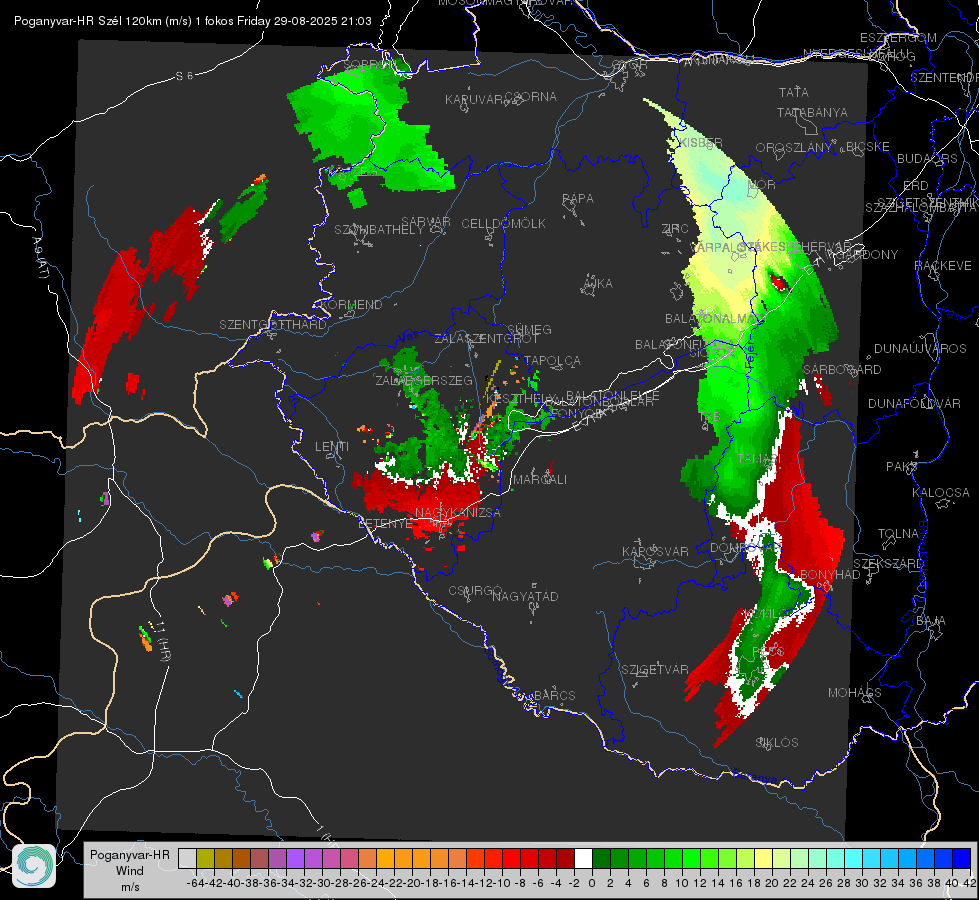Click the bright green swatch between 10 and 12
This screenshot has height=900, width=979.
[x=691, y=858]
